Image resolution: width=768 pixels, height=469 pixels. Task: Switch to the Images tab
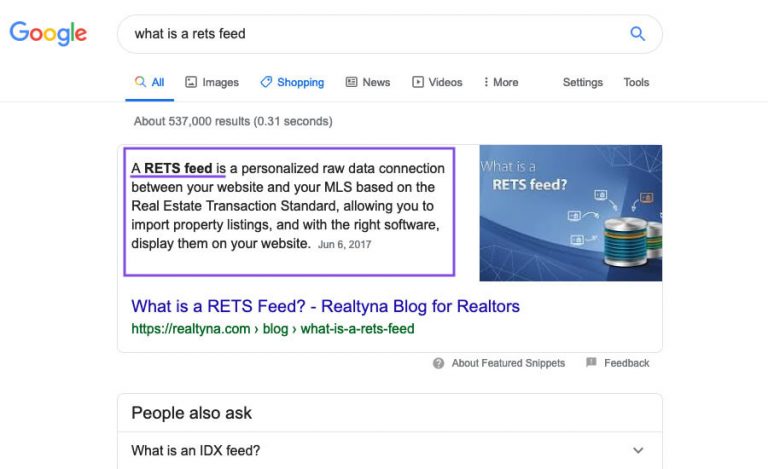tap(212, 82)
